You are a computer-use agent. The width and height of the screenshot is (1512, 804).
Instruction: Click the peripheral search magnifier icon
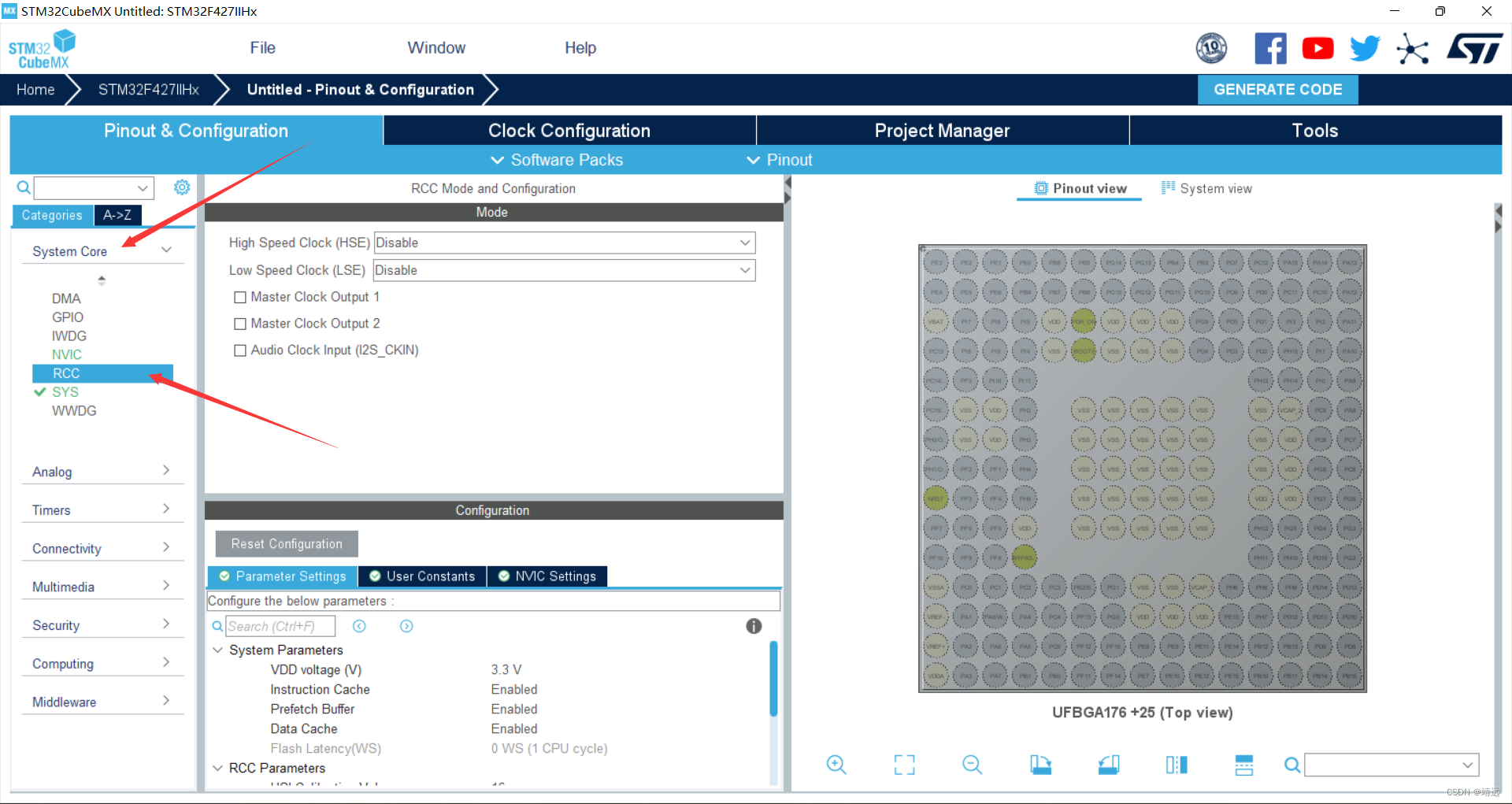(24, 187)
